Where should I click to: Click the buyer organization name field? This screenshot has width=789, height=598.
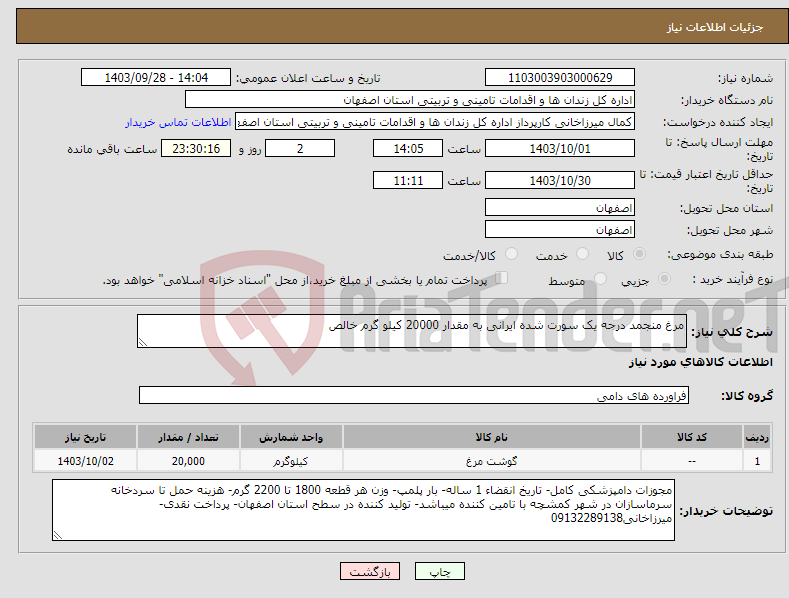click(x=410, y=100)
